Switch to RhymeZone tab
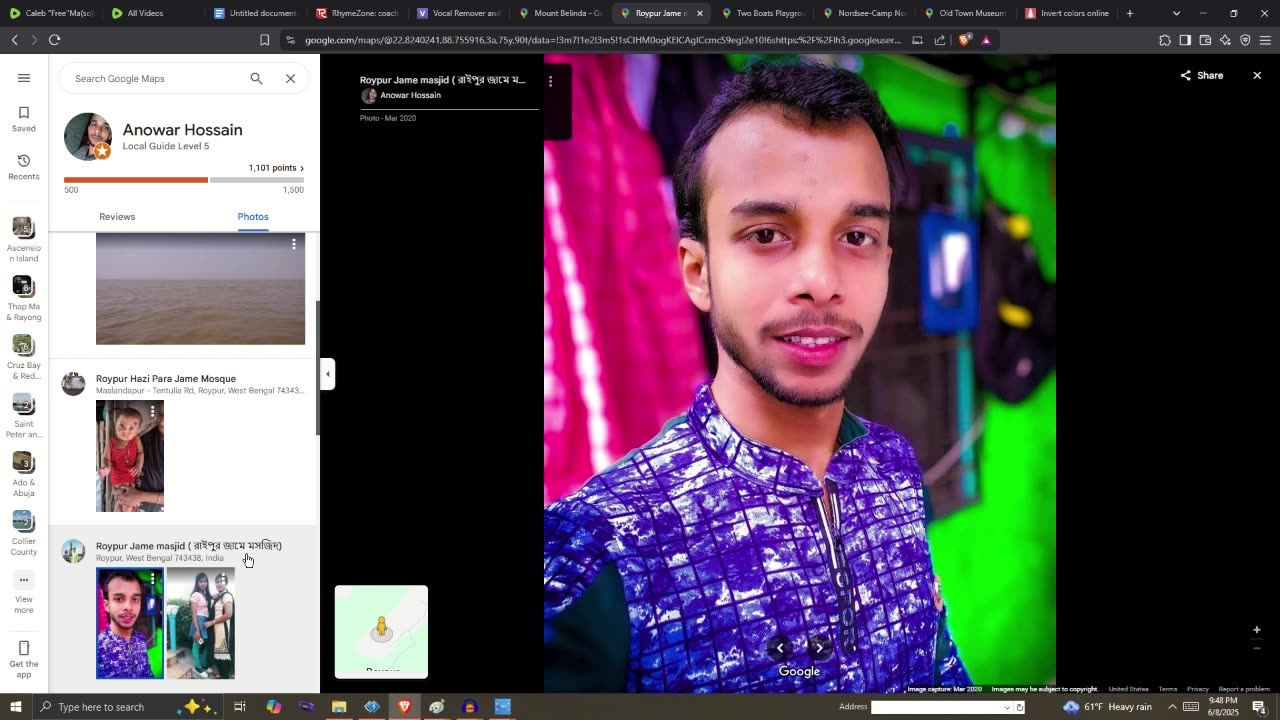The width and height of the screenshot is (1280, 720). [356, 13]
